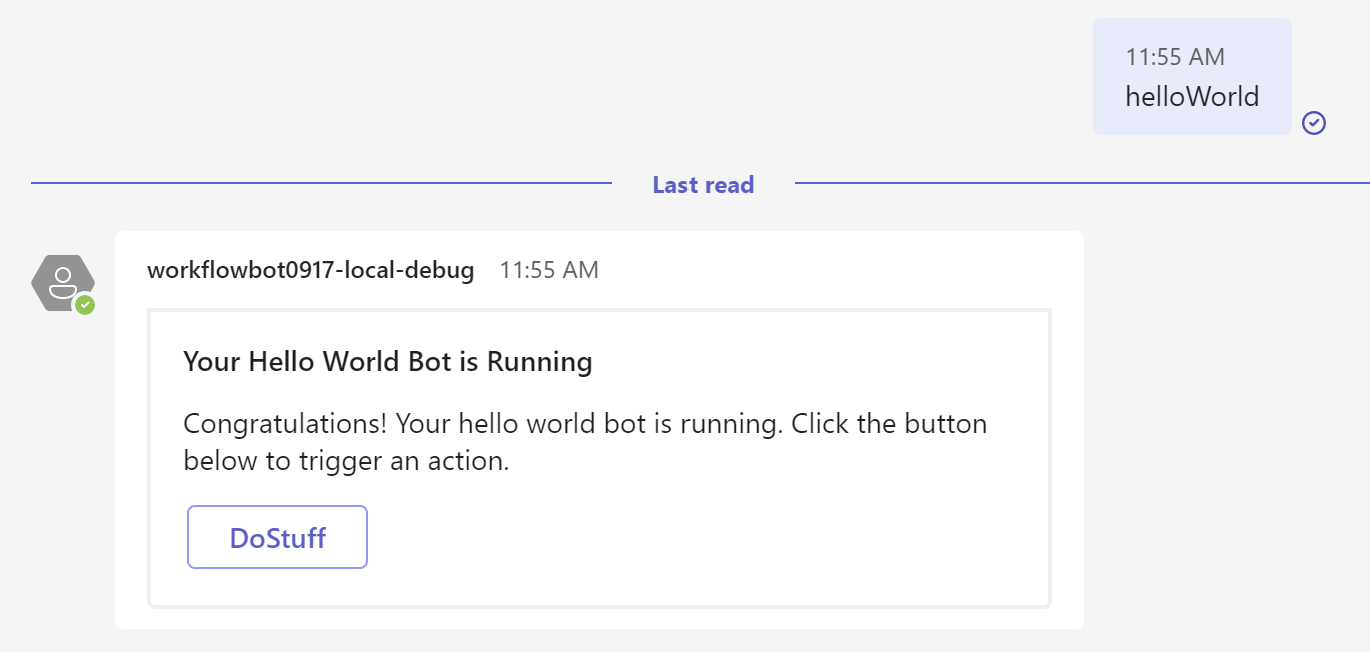This screenshot has height=652, width=1370.
Task: Click the Congratulations message body text
Action: tap(585, 442)
